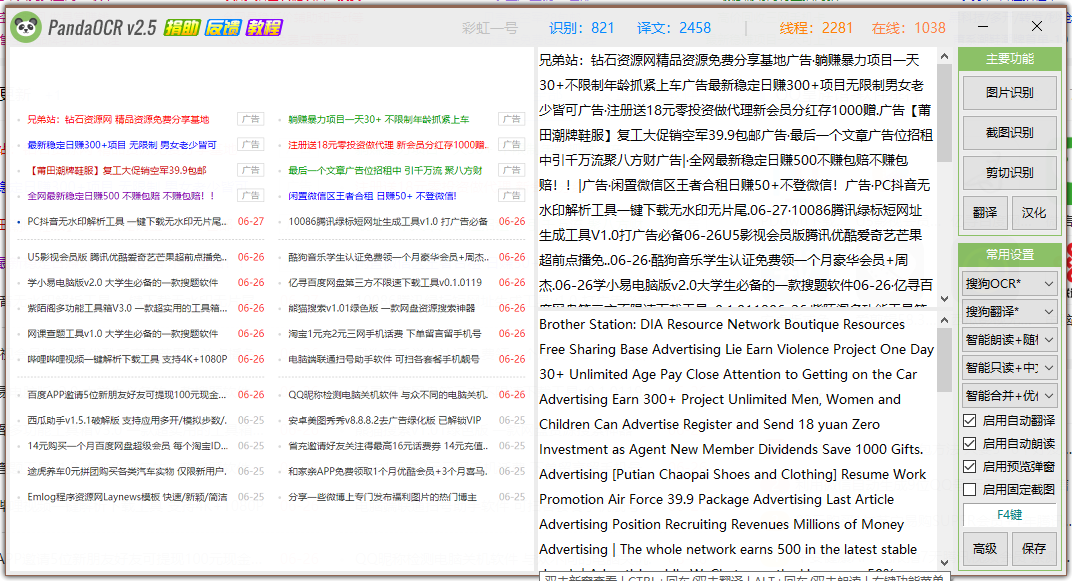
Task: Click the 广告 tag beside 最后一个文章广告位招租
Action: click(511, 170)
